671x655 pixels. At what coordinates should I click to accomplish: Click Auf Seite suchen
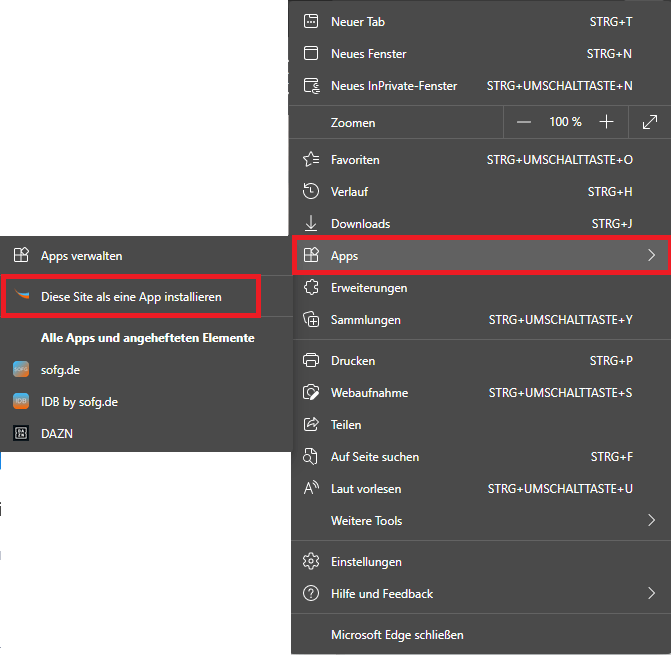[x=374, y=457]
